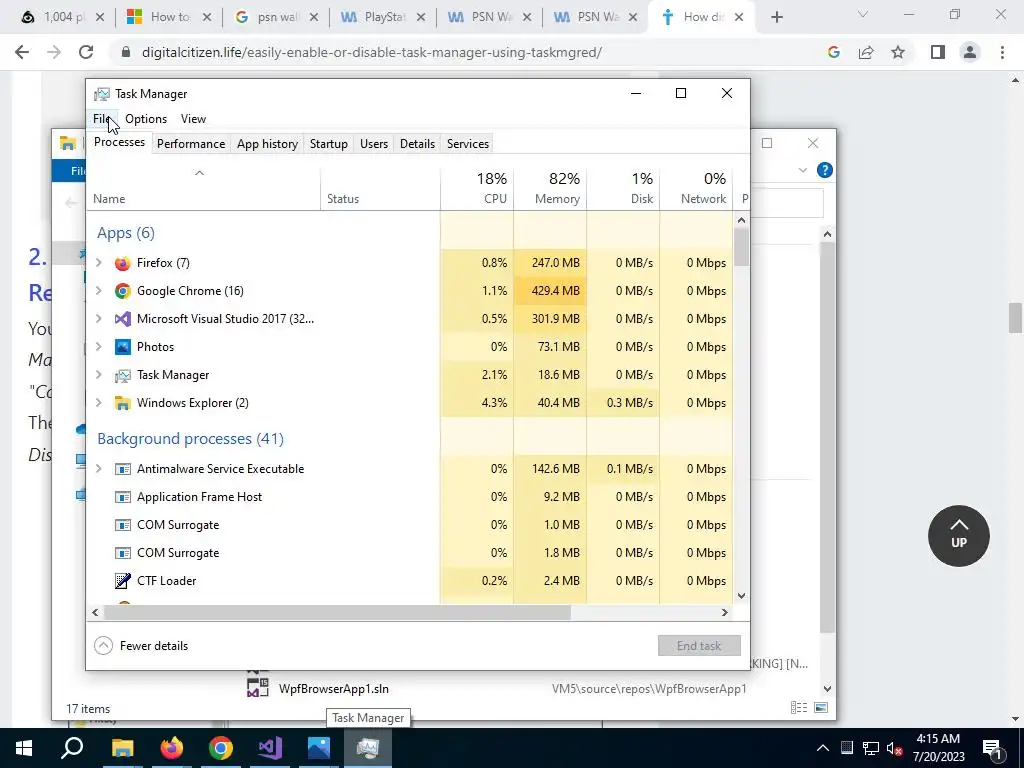Expand the Windows Explorer (2) group
This screenshot has height=768, width=1024.
[x=99, y=403]
